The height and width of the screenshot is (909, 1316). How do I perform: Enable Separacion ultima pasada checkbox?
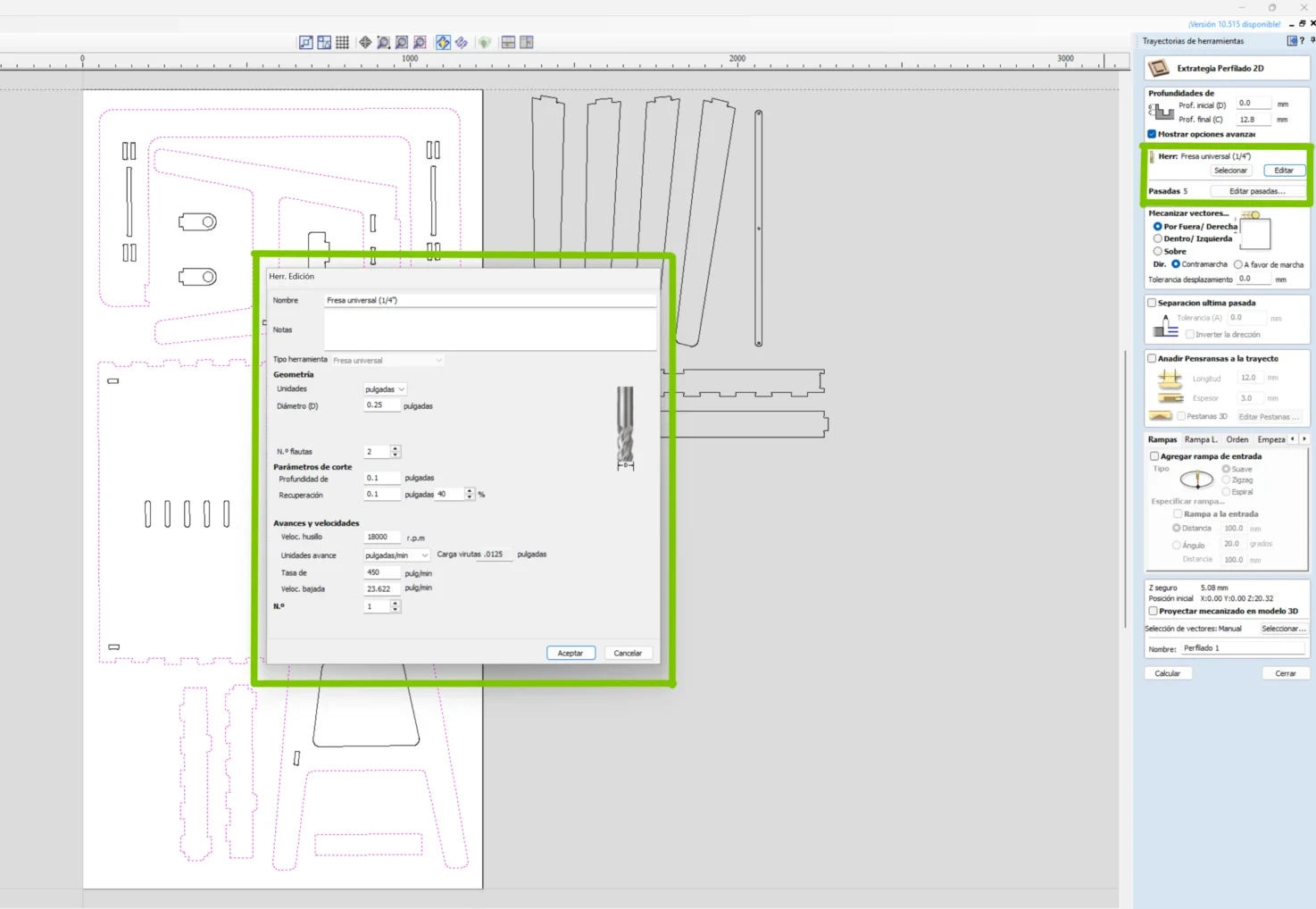tap(1152, 303)
